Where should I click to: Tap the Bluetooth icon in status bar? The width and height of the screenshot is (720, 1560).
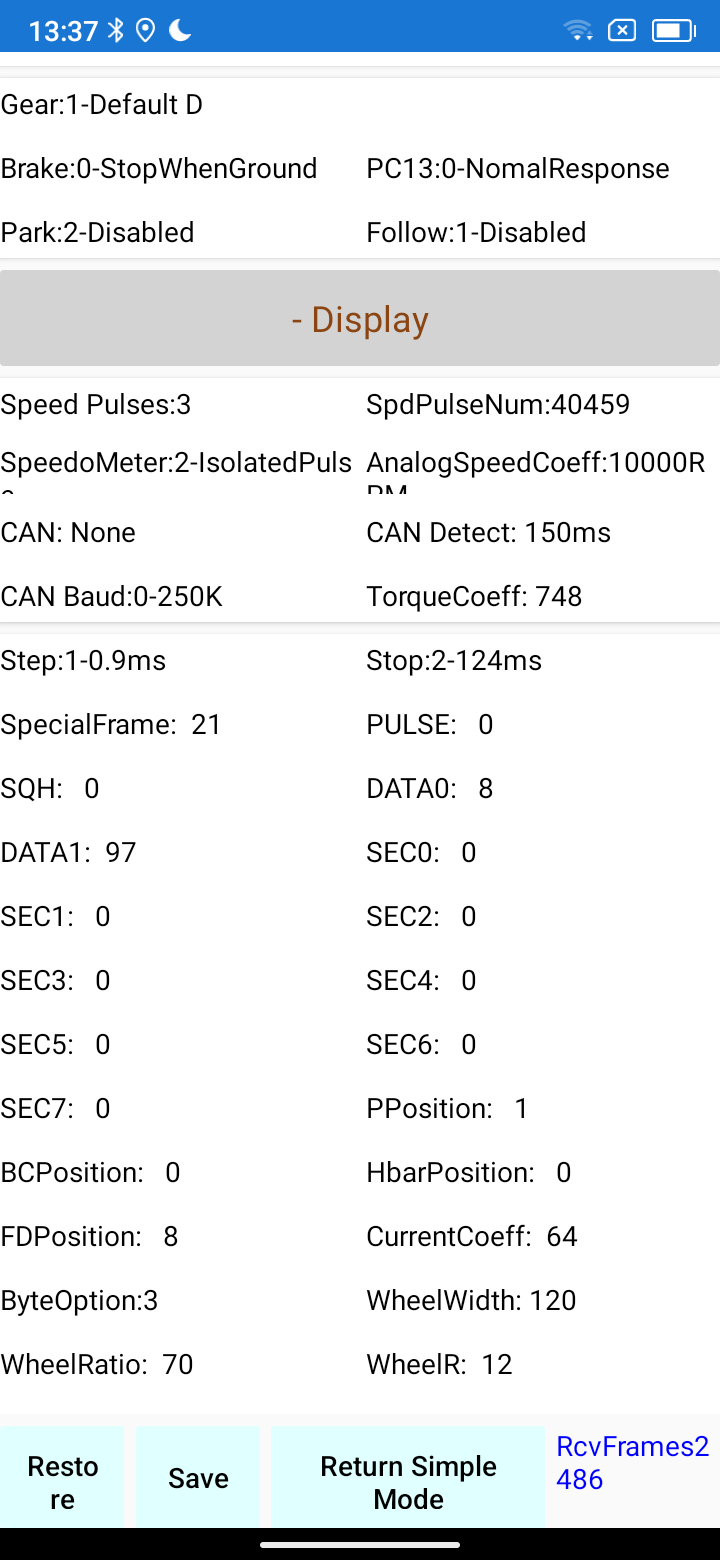pos(116,31)
